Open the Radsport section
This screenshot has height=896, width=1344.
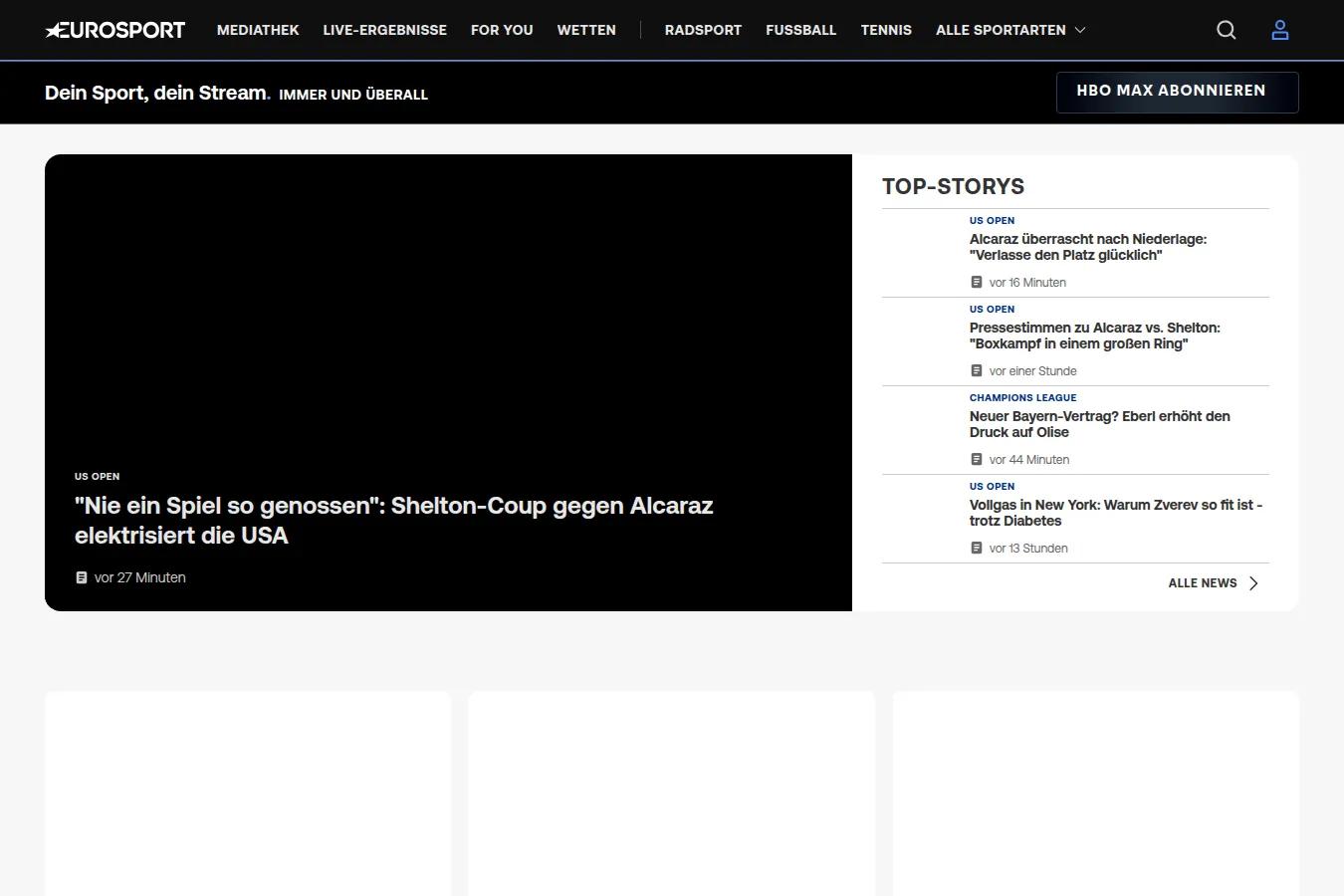coord(703,30)
